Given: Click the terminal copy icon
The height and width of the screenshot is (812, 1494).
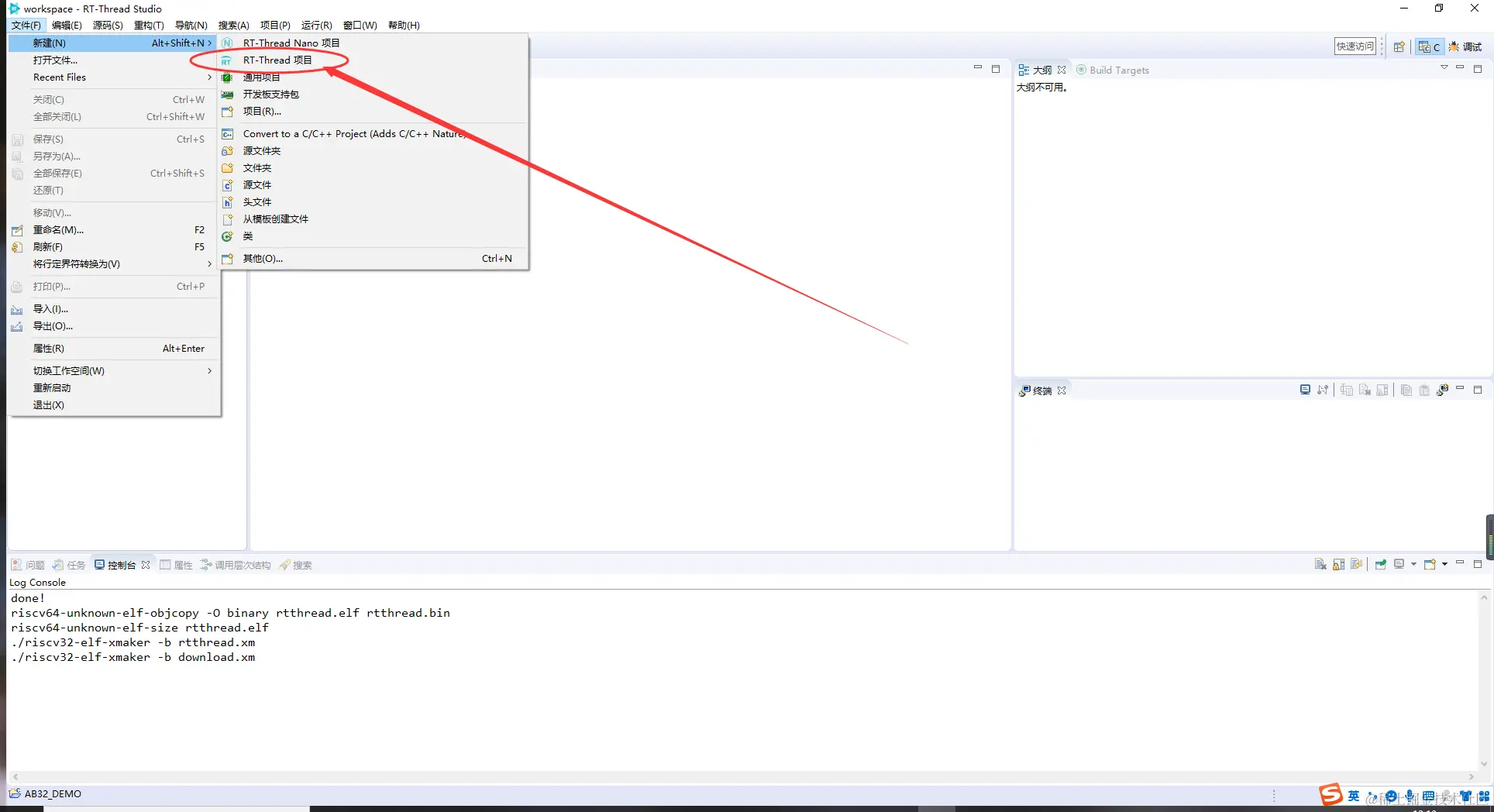Looking at the screenshot, I should (x=1406, y=390).
